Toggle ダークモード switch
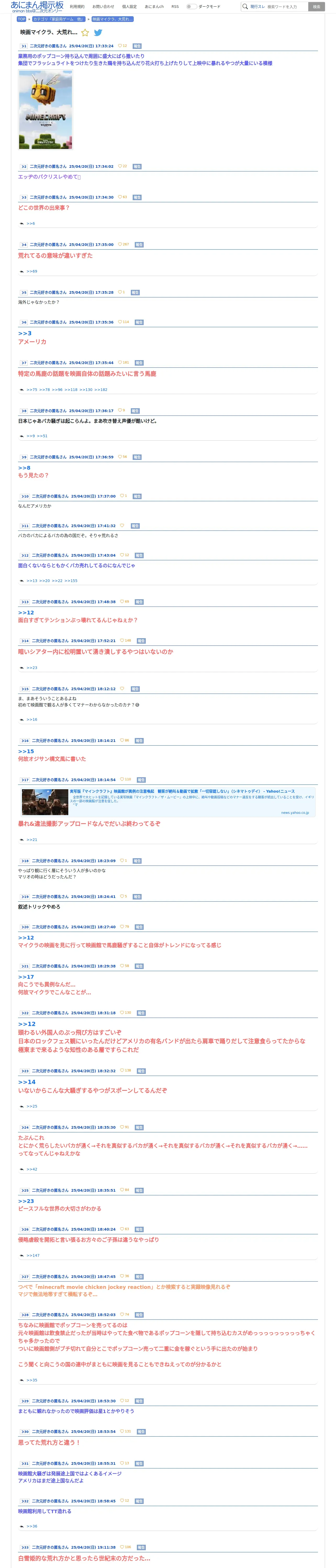Screen dimensions: 336x1568 click(192, 7)
